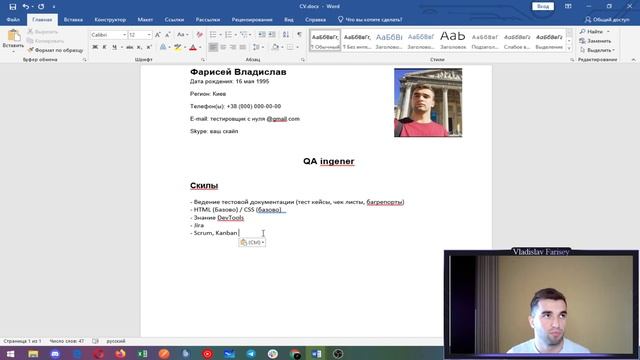This screenshot has width=640, height=360.
Task: Open the multilevel list dropdown
Action: coord(250,35)
